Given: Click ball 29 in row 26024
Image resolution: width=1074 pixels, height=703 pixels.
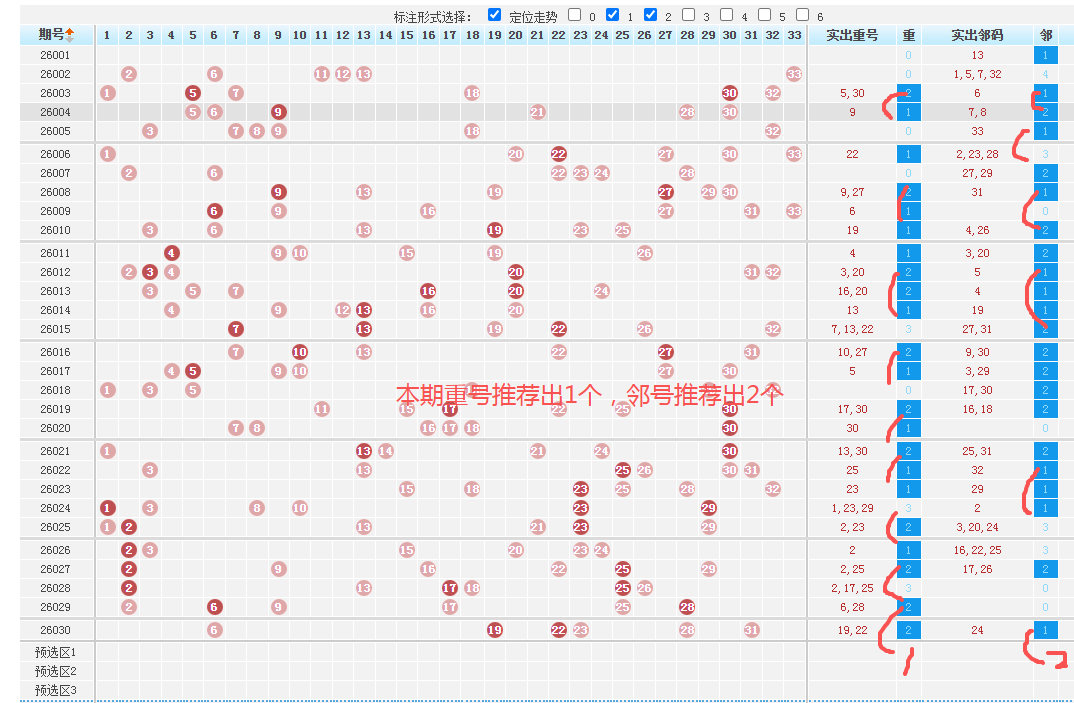Looking at the screenshot, I should pyautogui.click(x=709, y=508).
